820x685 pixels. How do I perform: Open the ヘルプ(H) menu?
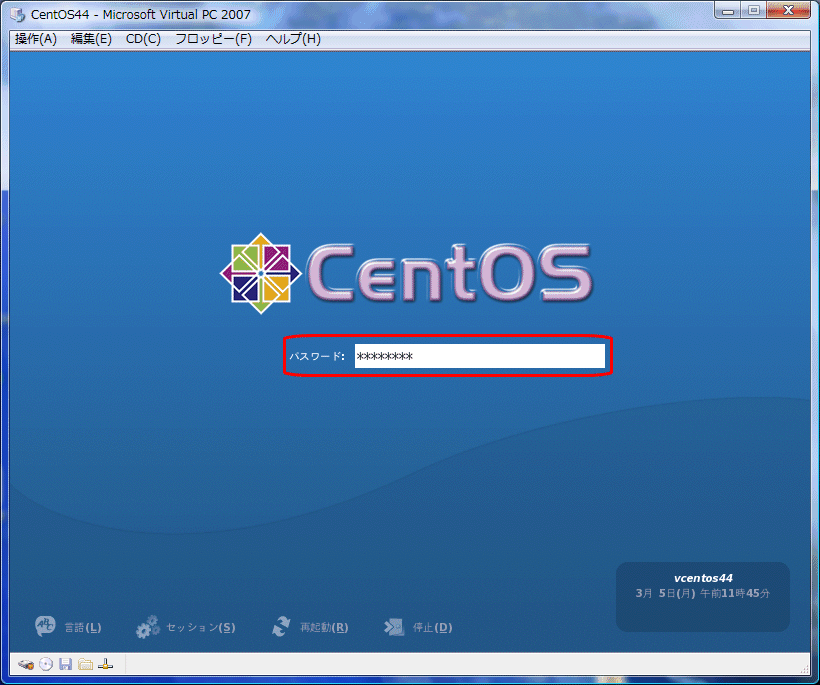[x=293, y=39]
